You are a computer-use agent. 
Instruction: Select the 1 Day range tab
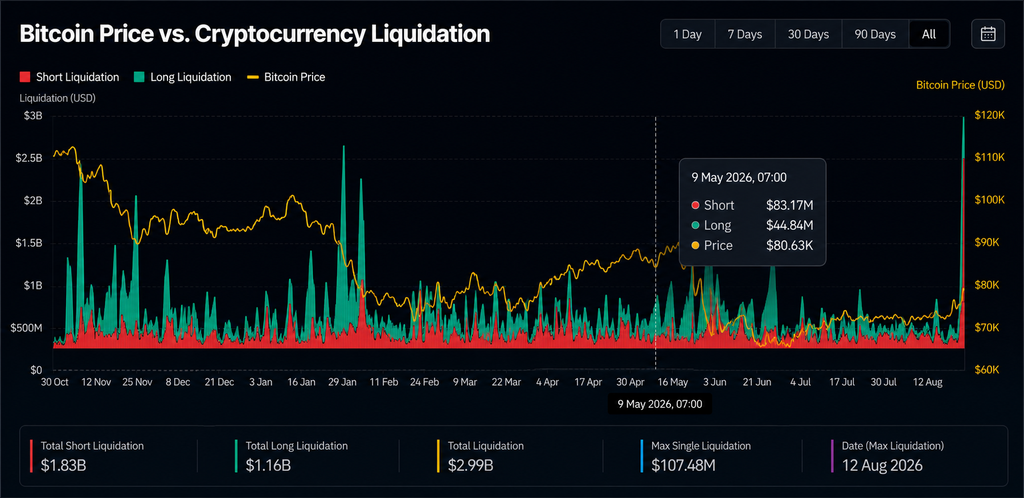[x=687, y=34]
